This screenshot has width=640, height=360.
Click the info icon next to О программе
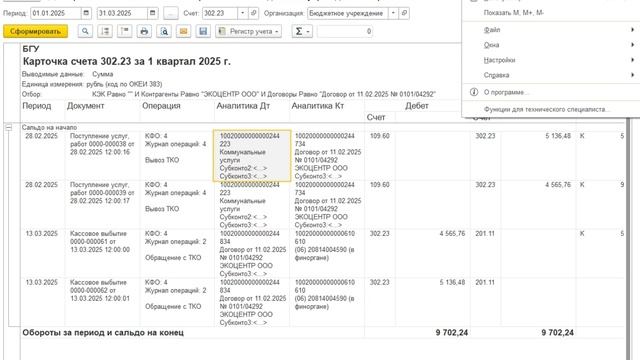(474, 92)
